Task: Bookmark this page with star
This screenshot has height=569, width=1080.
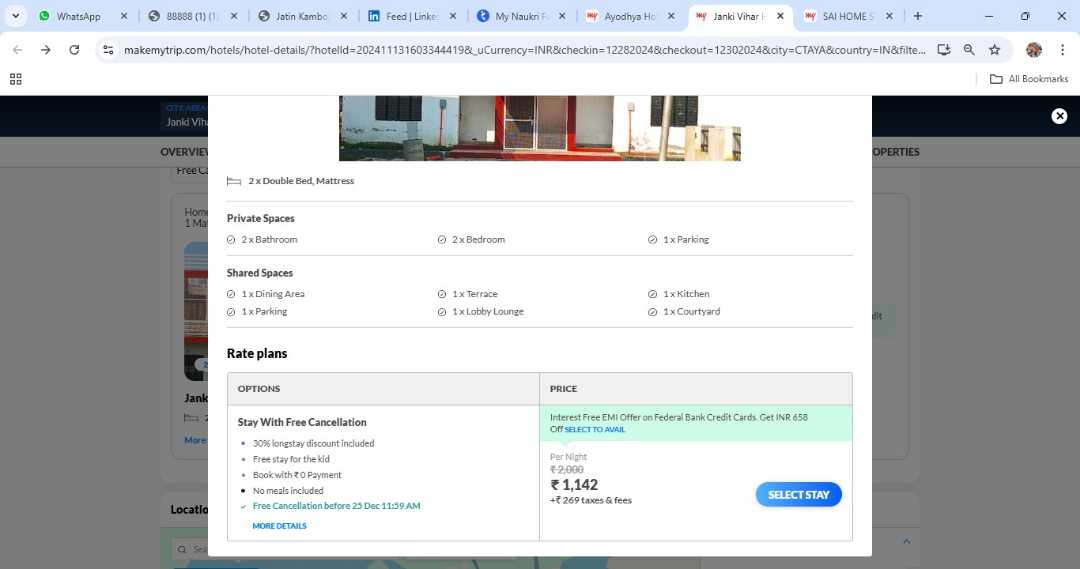Action: pyautogui.click(x=995, y=50)
